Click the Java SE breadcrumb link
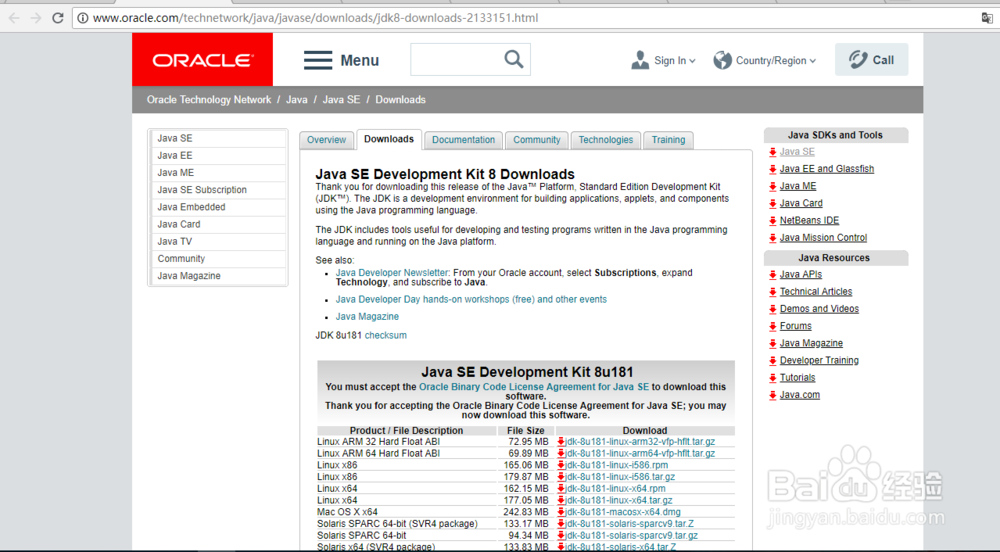 click(x=341, y=99)
